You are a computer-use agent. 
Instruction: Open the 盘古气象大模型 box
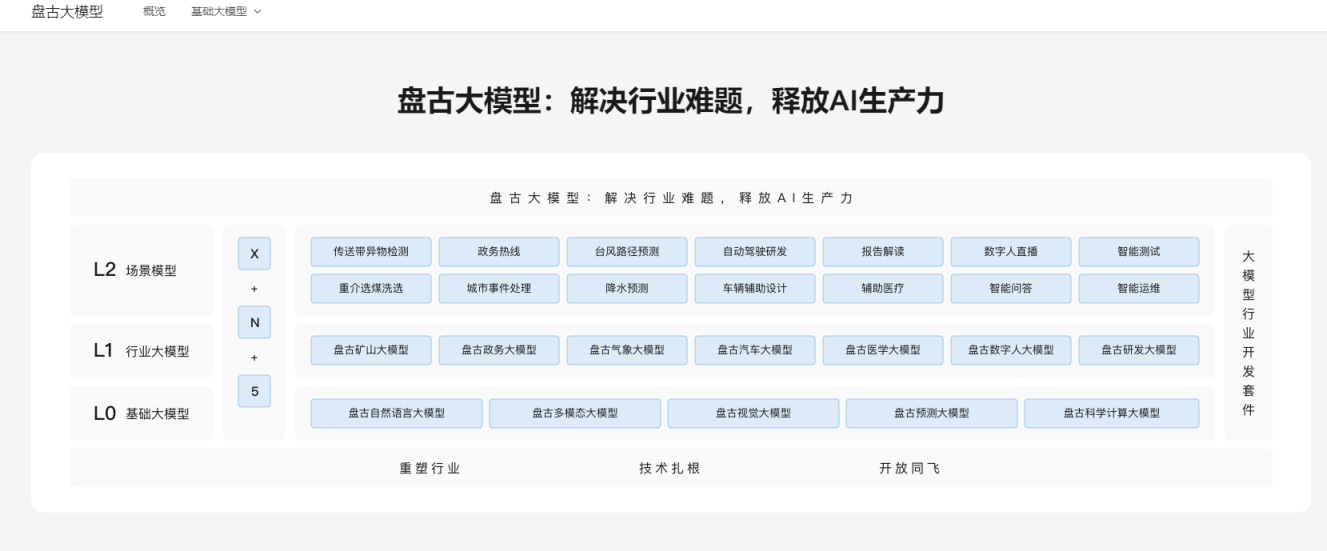click(627, 350)
